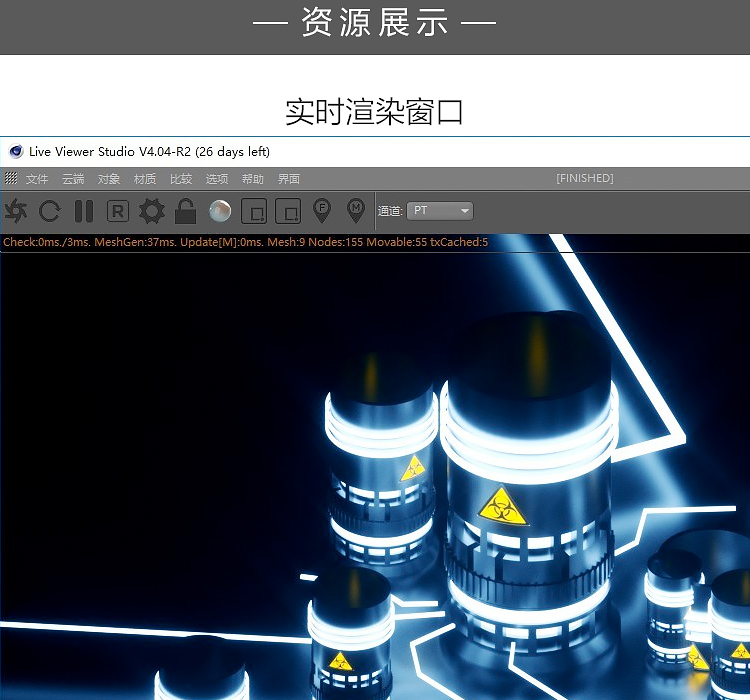The image size is (750, 700).
Task: Click the render statistics line starting Check:0ms
Action: (x=245, y=242)
